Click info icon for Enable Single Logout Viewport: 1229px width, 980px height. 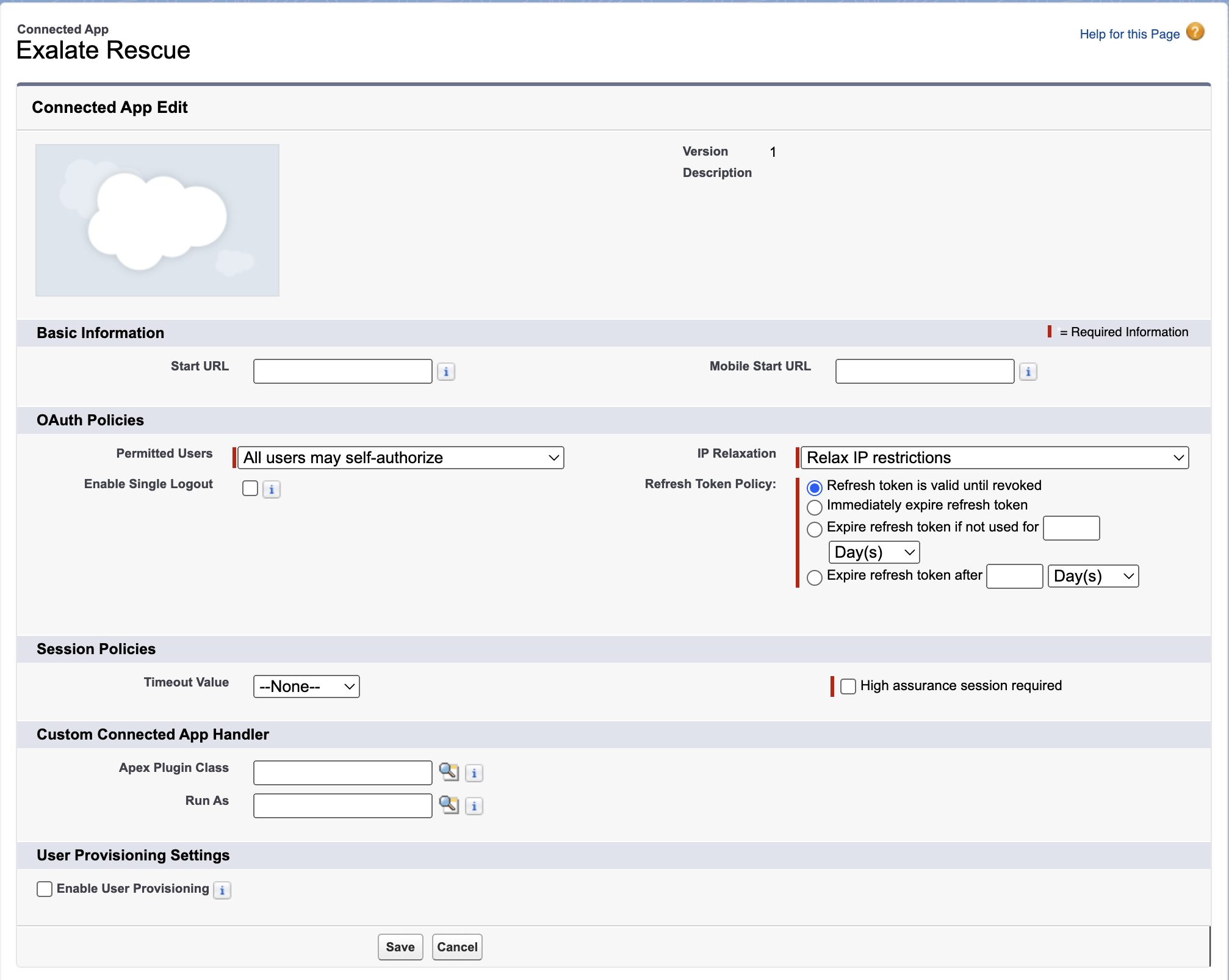(x=272, y=489)
